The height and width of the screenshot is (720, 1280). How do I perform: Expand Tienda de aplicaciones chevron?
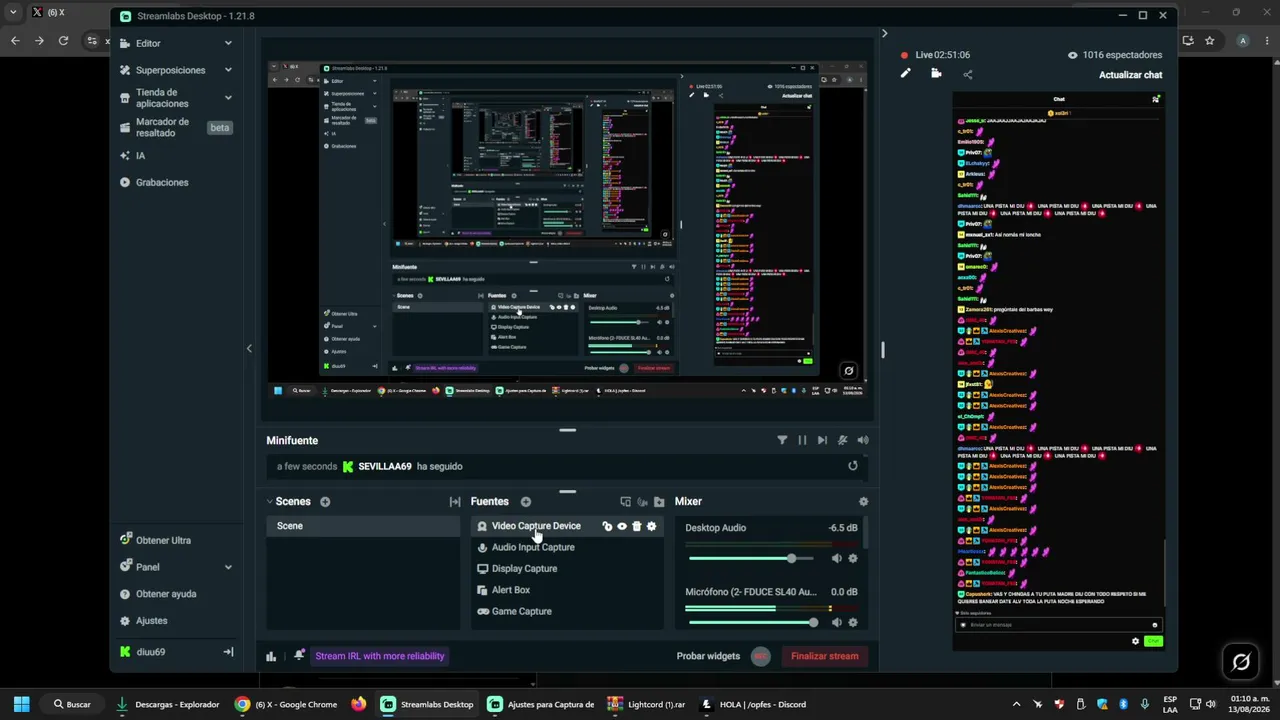click(228, 98)
